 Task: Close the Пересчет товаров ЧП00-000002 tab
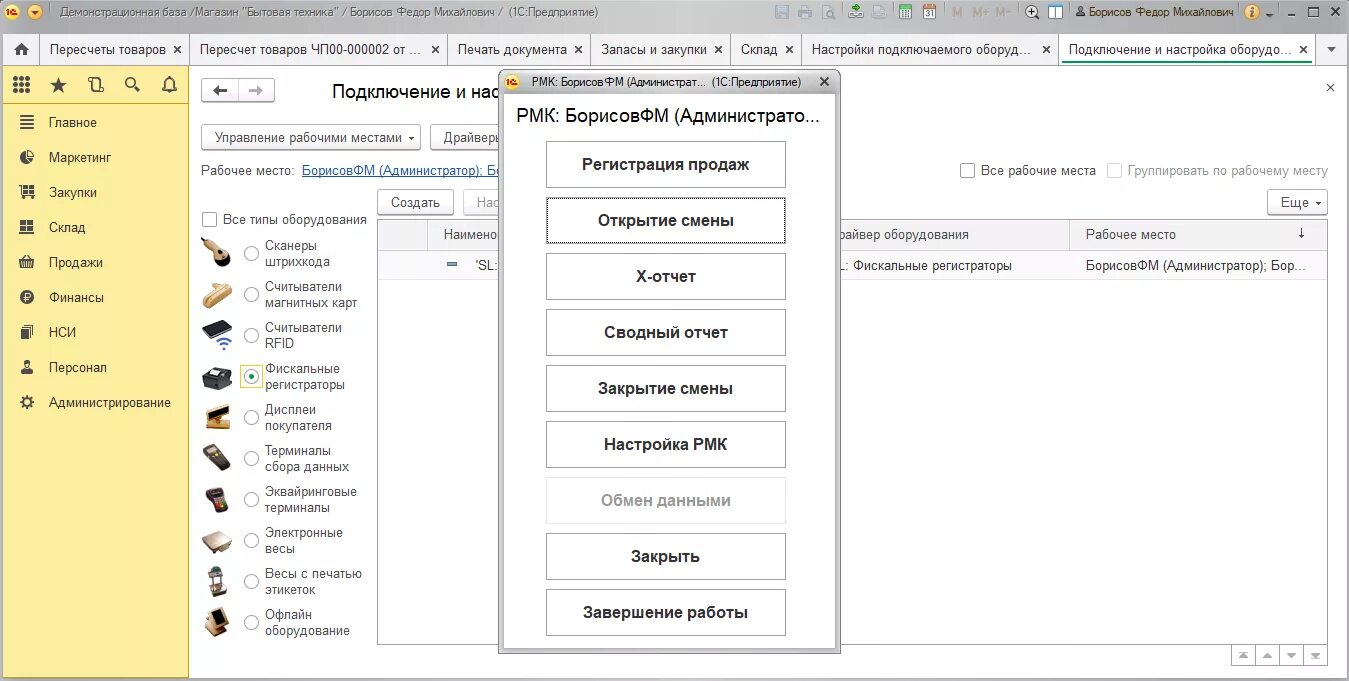[434, 49]
